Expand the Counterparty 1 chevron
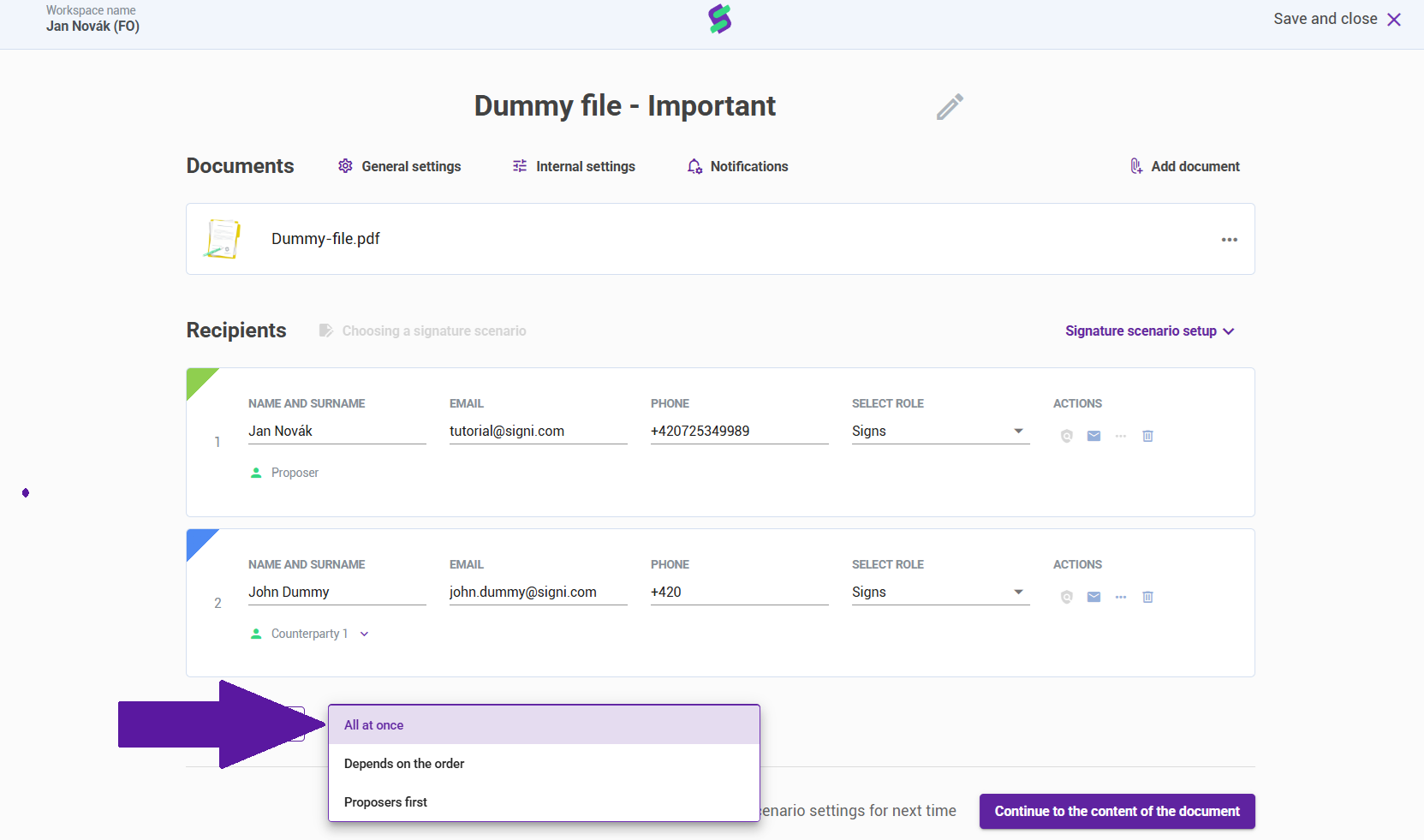 tap(364, 634)
